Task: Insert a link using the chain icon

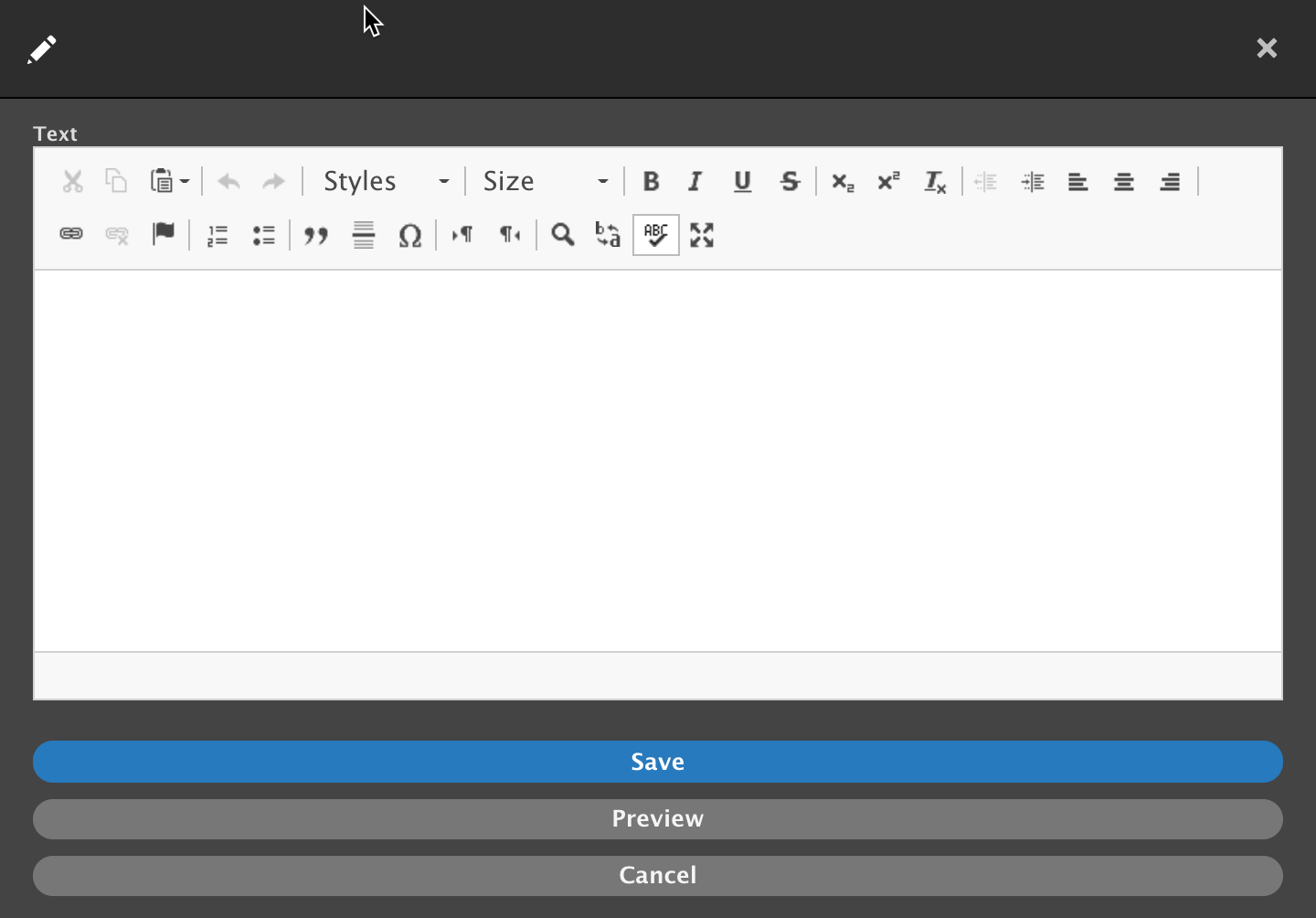Action: [71, 234]
